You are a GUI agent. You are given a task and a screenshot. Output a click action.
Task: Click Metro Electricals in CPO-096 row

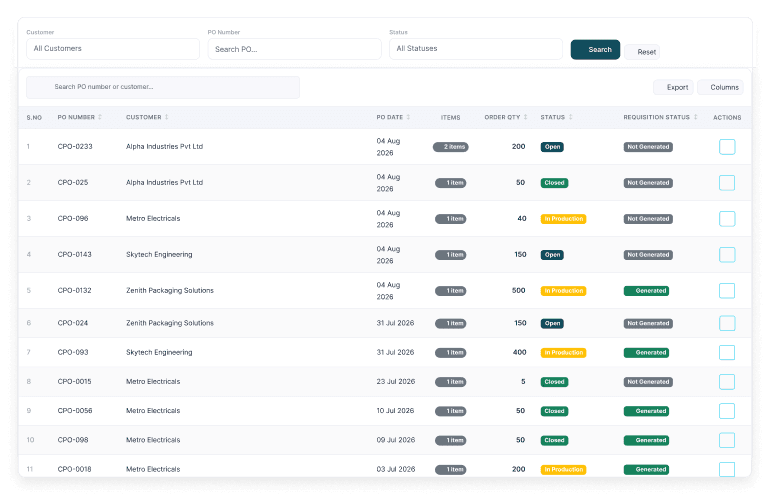click(153, 218)
